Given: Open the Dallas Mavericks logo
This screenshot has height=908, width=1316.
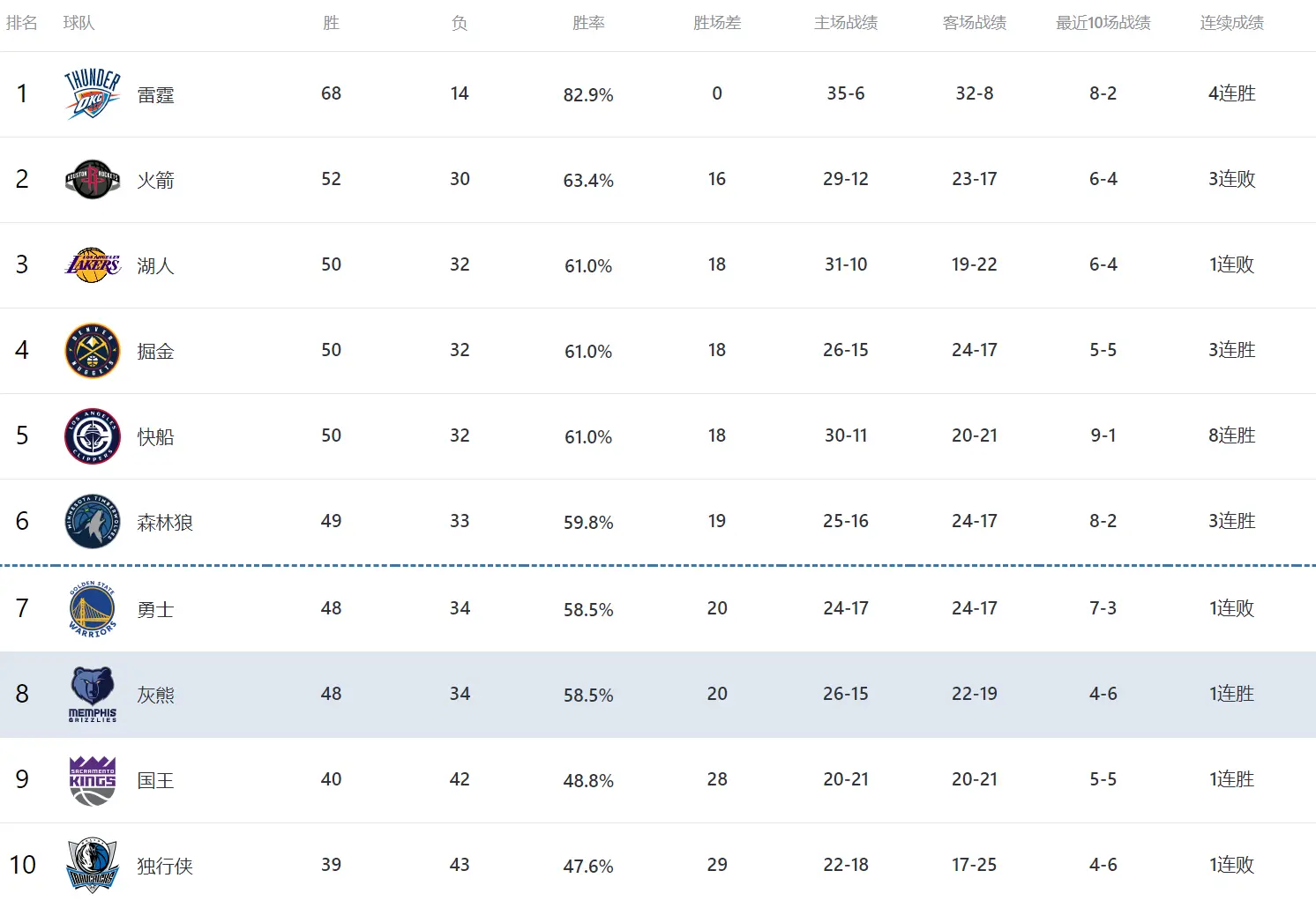Looking at the screenshot, I should click(x=93, y=866).
